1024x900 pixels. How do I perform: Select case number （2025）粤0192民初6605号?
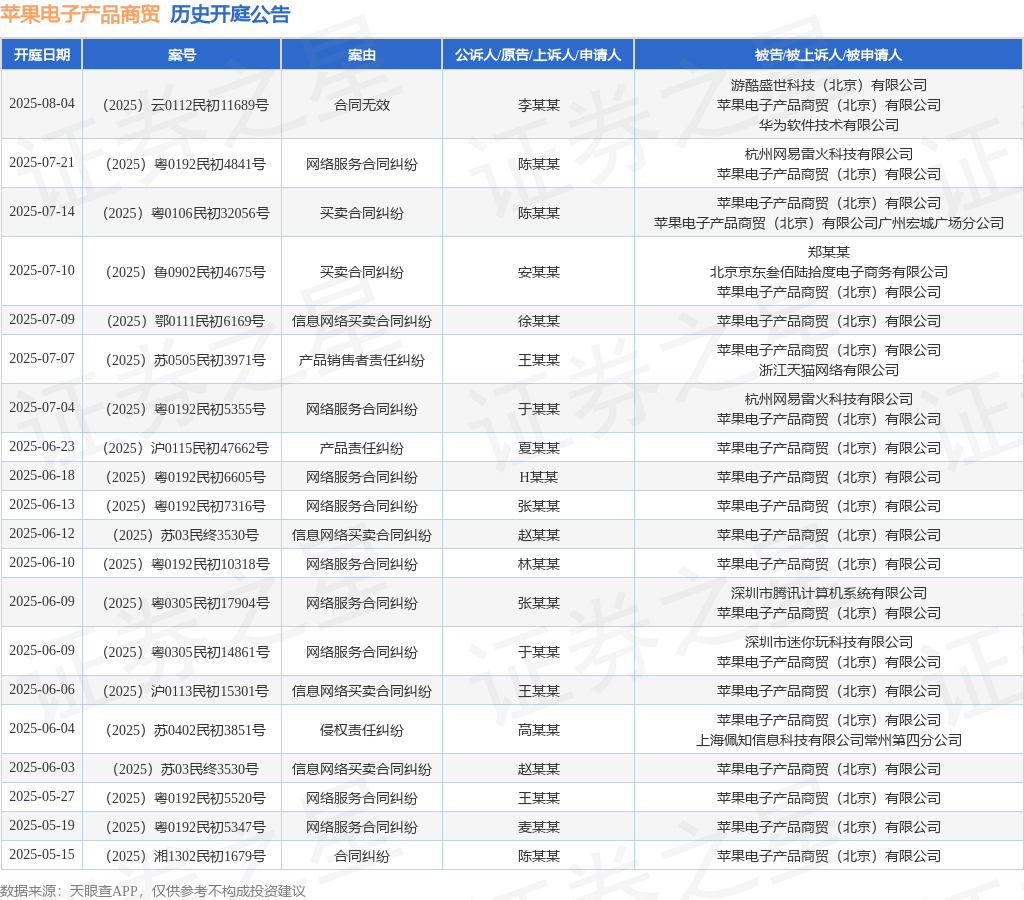pyautogui.click(x=185, y=477)
